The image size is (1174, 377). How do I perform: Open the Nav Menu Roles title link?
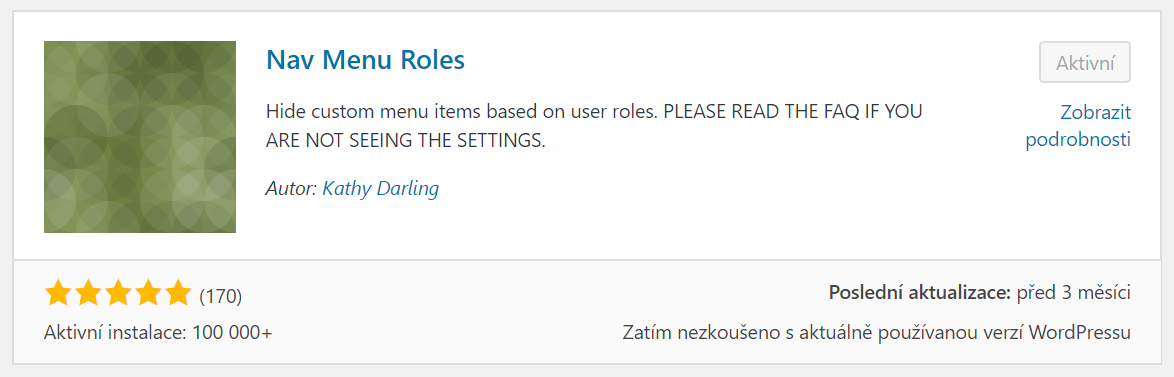(x=365, y=60)
